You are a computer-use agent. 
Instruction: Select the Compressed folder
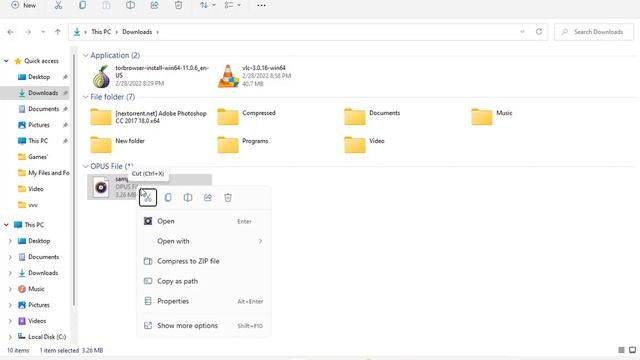[x=247, y=117]
